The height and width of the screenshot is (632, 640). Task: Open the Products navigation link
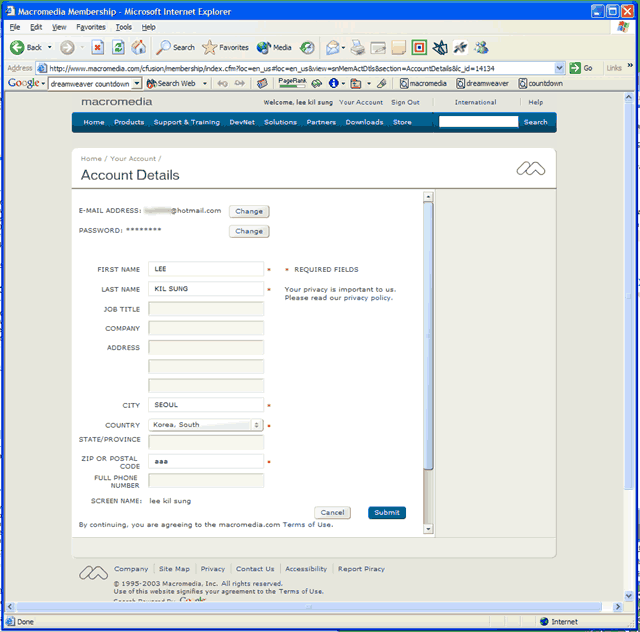[x=129, y=122]
